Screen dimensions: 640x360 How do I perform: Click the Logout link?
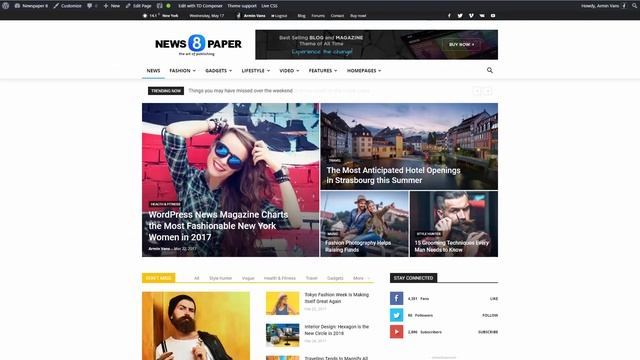tap(279, 16)
